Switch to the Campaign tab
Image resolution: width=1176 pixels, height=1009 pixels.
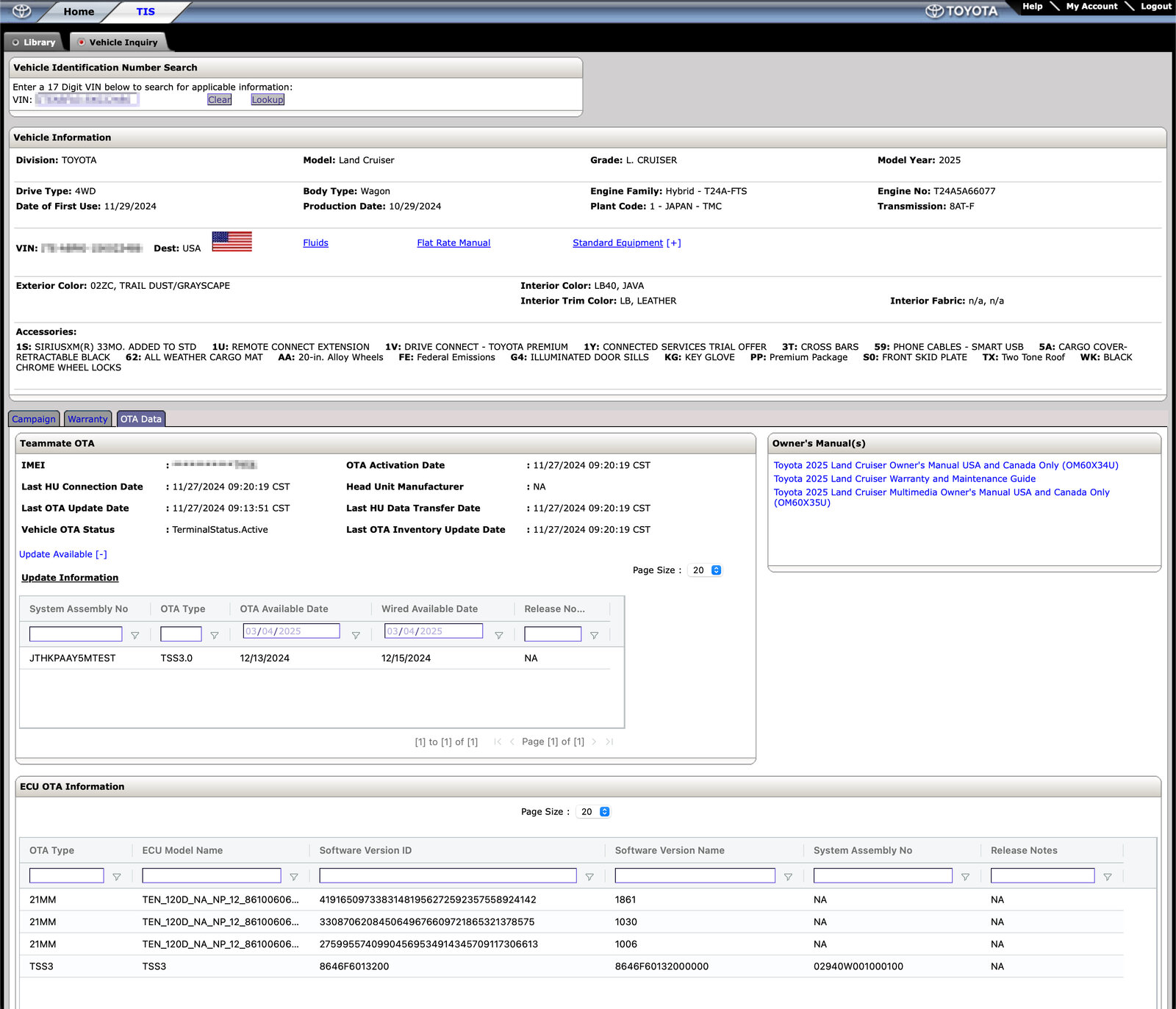tap(34, 419)
